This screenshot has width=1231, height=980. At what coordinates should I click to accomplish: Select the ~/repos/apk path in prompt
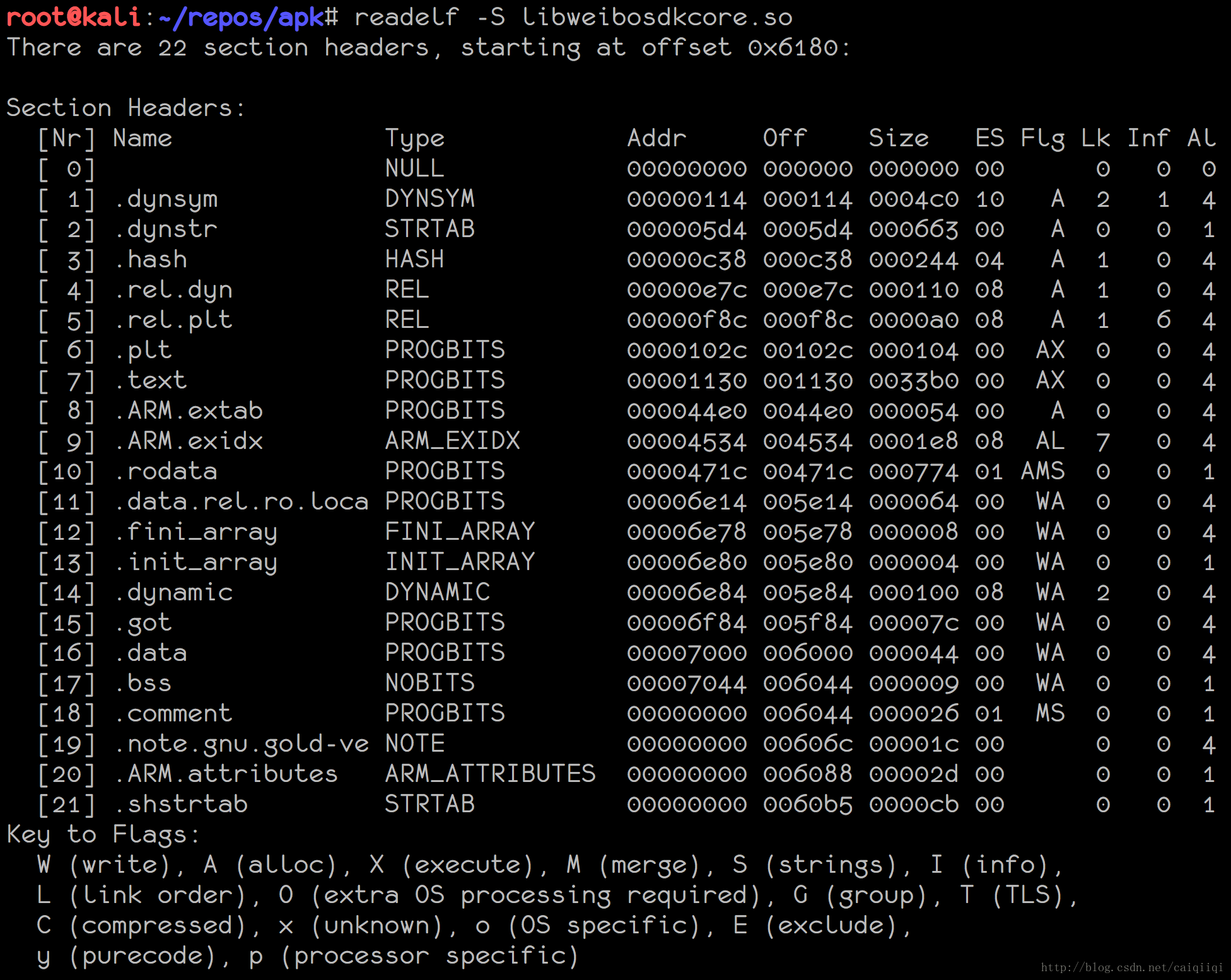[242, 18]
